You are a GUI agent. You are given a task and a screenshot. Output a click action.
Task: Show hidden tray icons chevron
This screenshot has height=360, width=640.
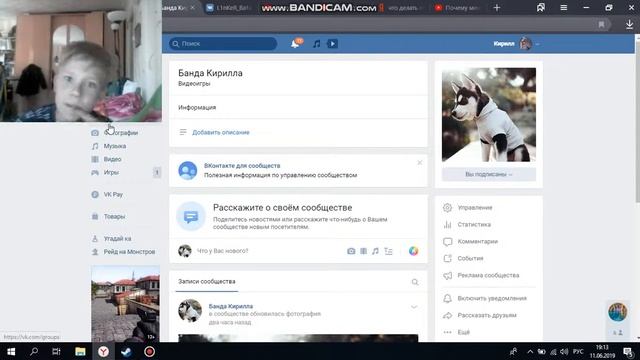click(x=530, y=351)
